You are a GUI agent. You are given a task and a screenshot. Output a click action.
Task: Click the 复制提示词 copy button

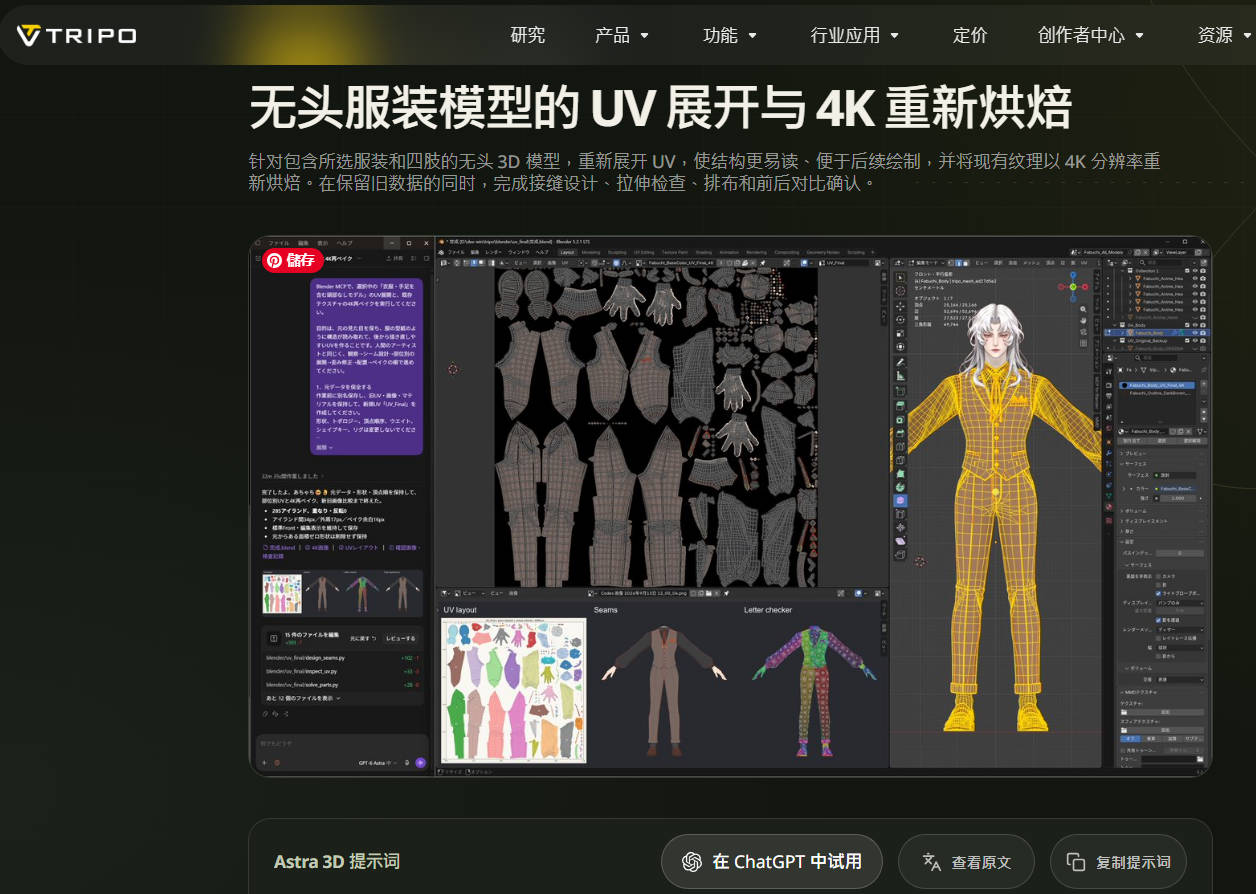(1118, 862)
